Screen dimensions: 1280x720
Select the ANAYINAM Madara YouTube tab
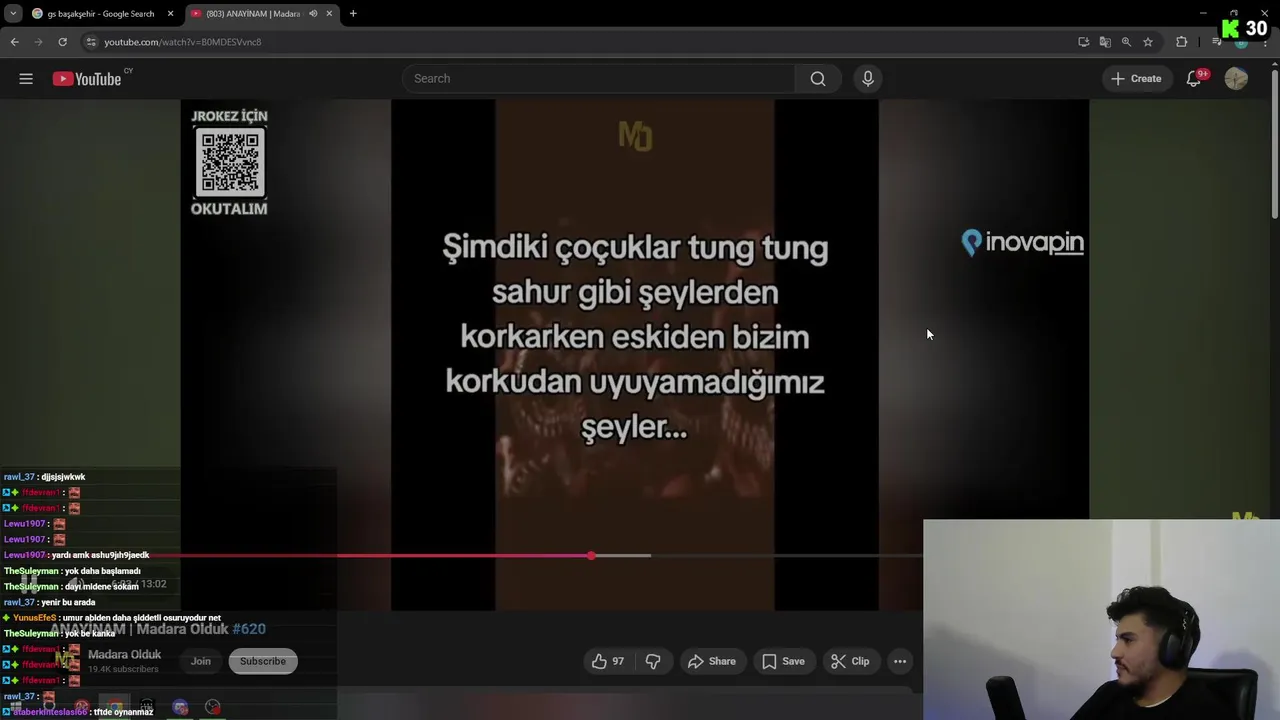click(x=260, y=14)
